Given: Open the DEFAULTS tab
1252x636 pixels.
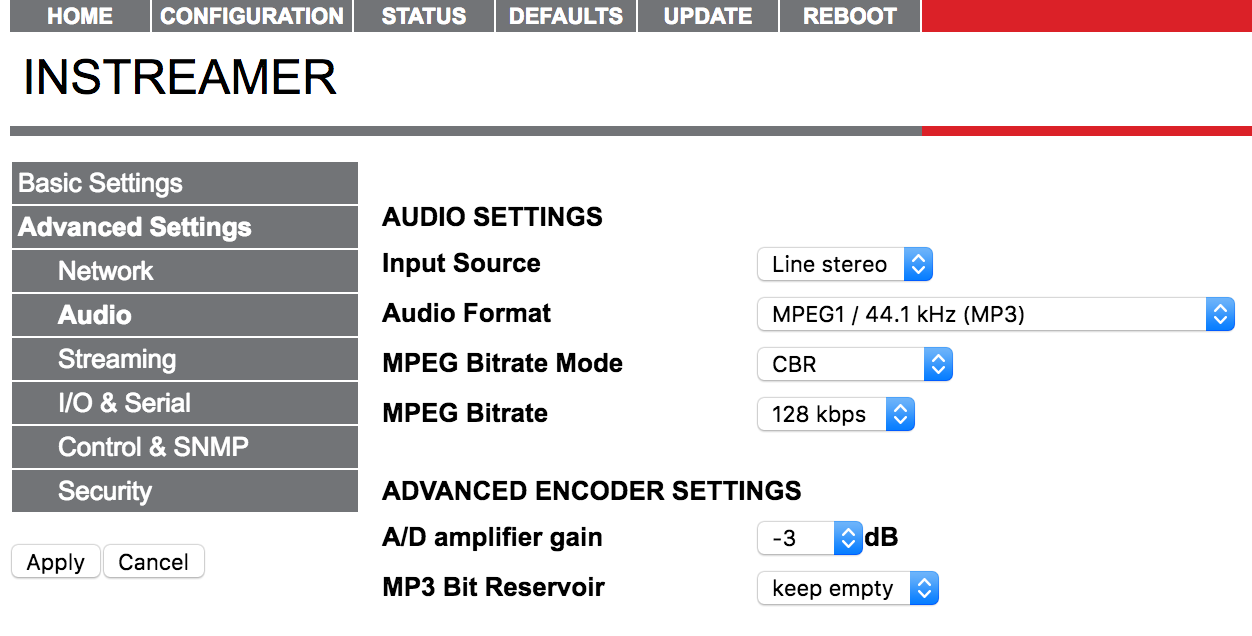Looking at the screenshot, I should click(x=566, y=16).
